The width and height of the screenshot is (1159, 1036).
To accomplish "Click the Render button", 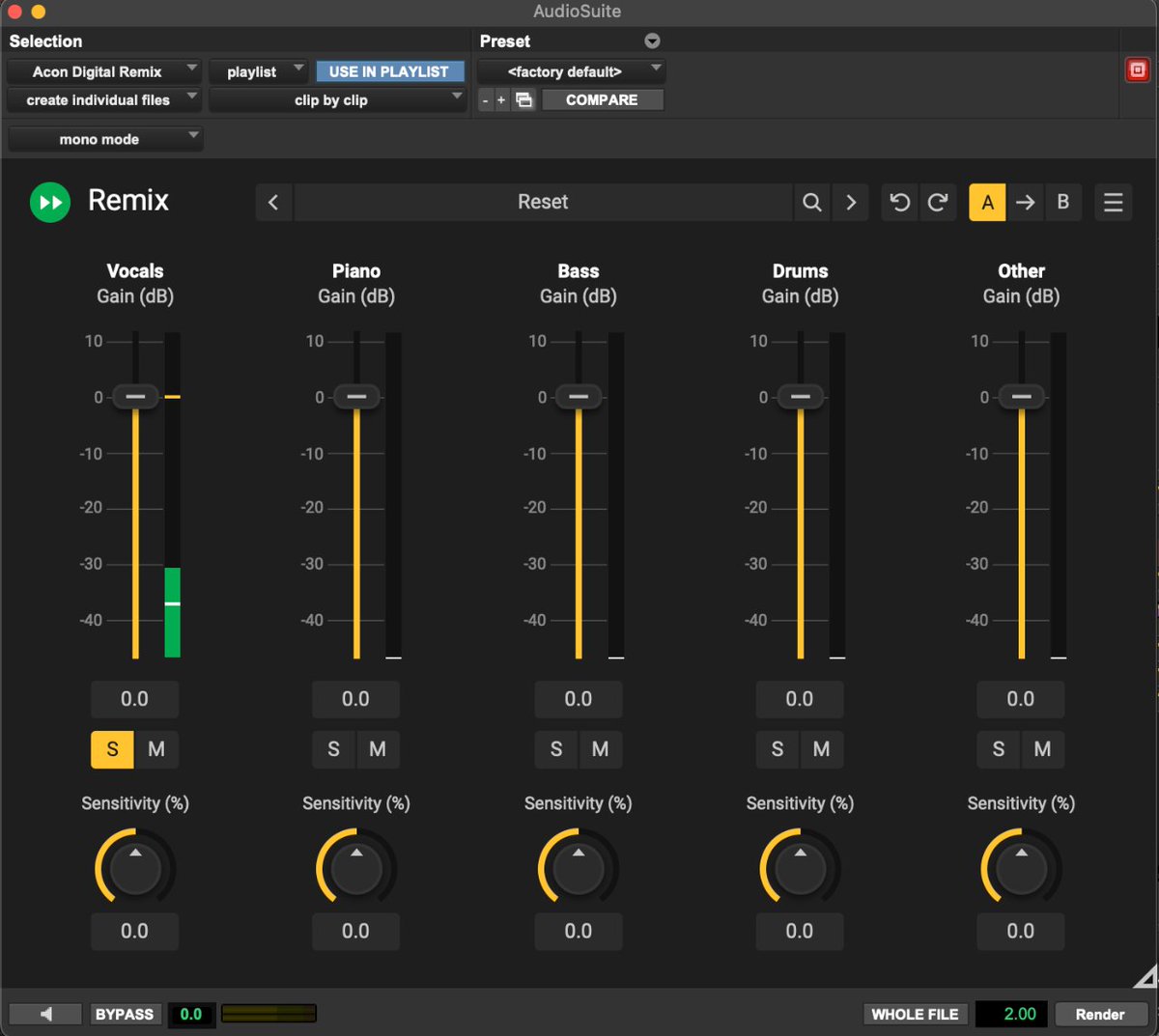I will (1100, 1014).
